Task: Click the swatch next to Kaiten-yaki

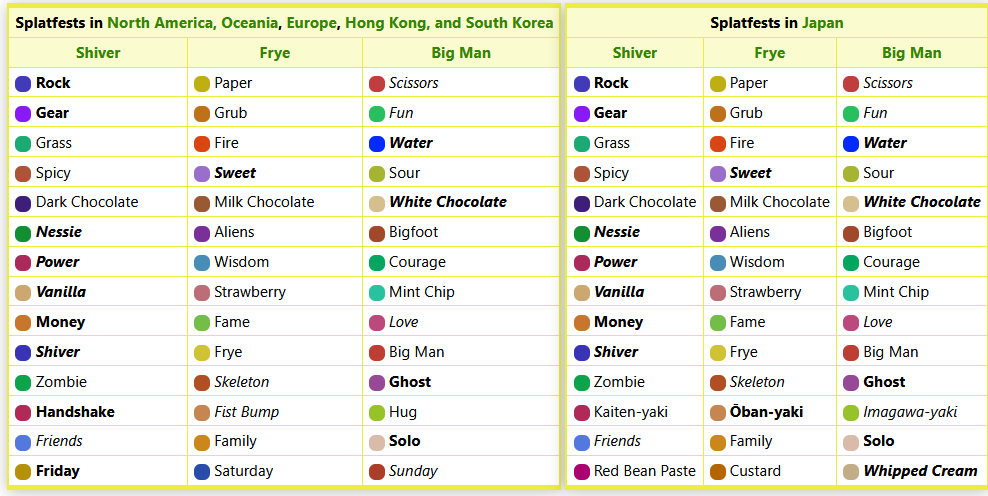Action: pyautogui.click(x=582, y=412)
